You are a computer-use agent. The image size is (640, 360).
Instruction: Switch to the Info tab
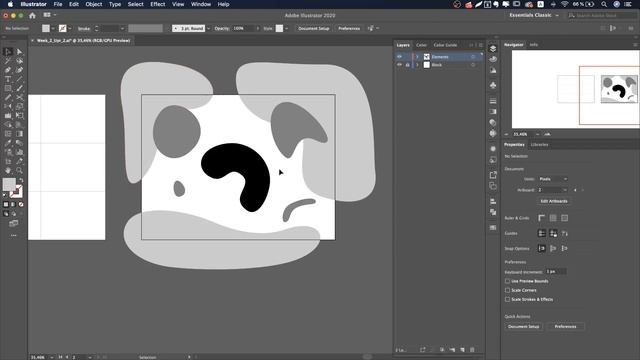coord(533,44)
